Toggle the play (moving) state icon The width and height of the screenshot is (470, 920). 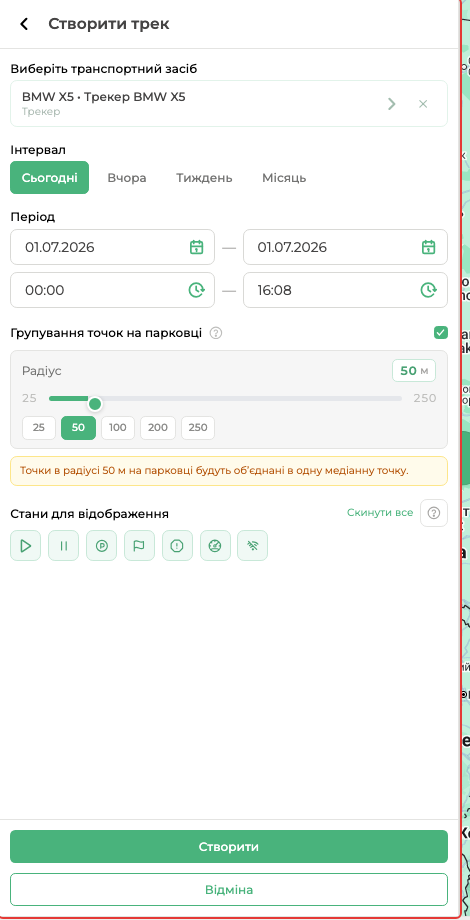[25, 546]
